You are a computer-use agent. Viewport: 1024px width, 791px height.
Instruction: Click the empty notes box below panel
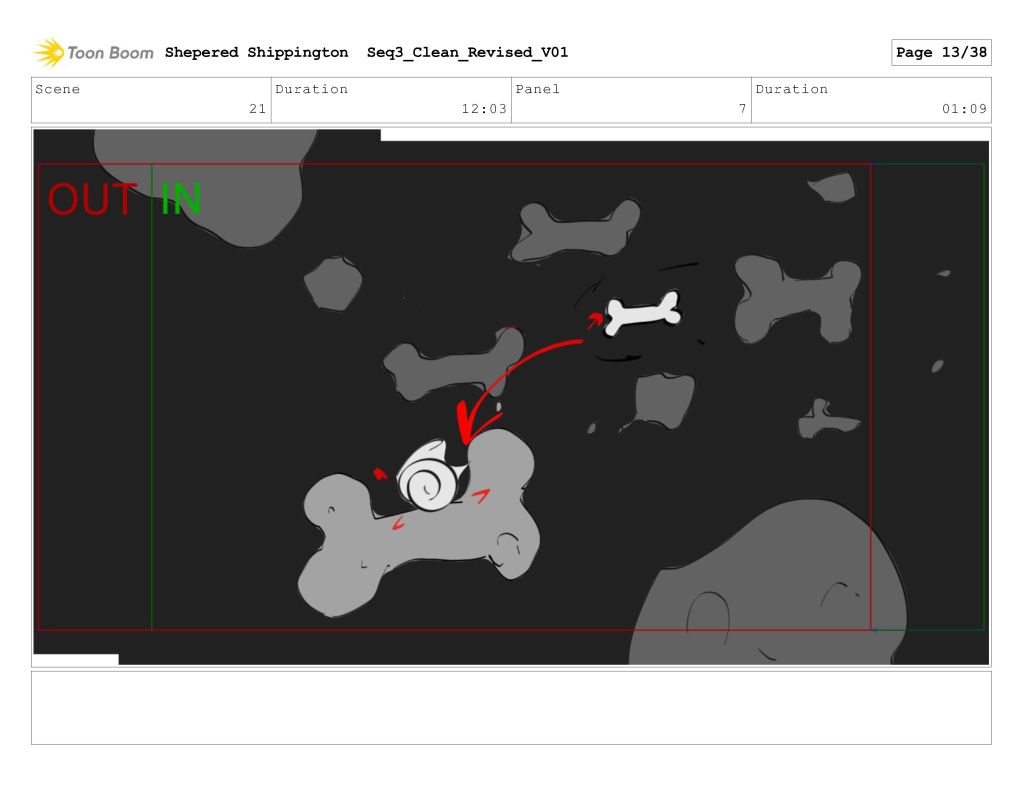click(511, 707)
